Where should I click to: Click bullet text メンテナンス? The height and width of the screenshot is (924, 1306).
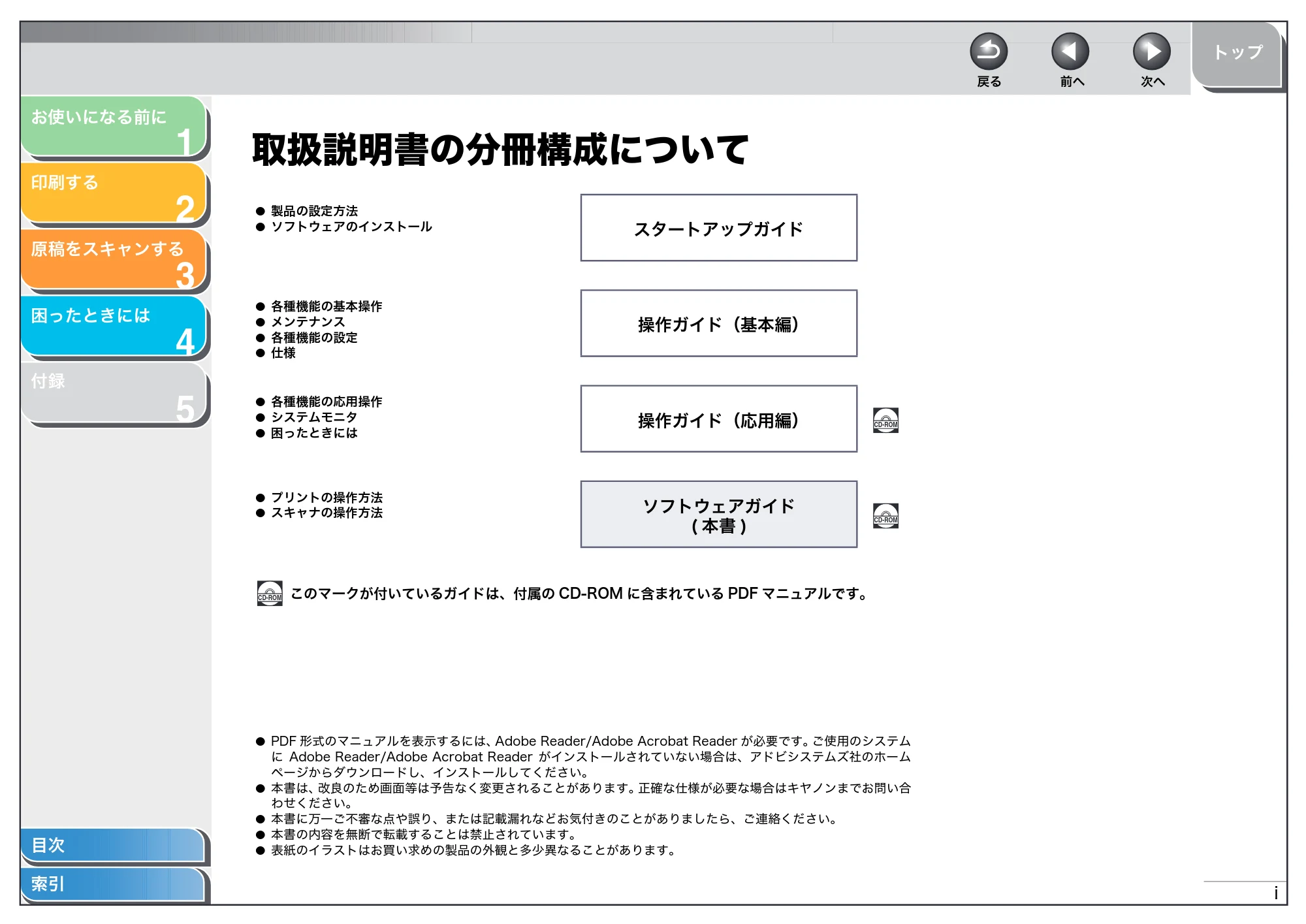click(308, 322)
